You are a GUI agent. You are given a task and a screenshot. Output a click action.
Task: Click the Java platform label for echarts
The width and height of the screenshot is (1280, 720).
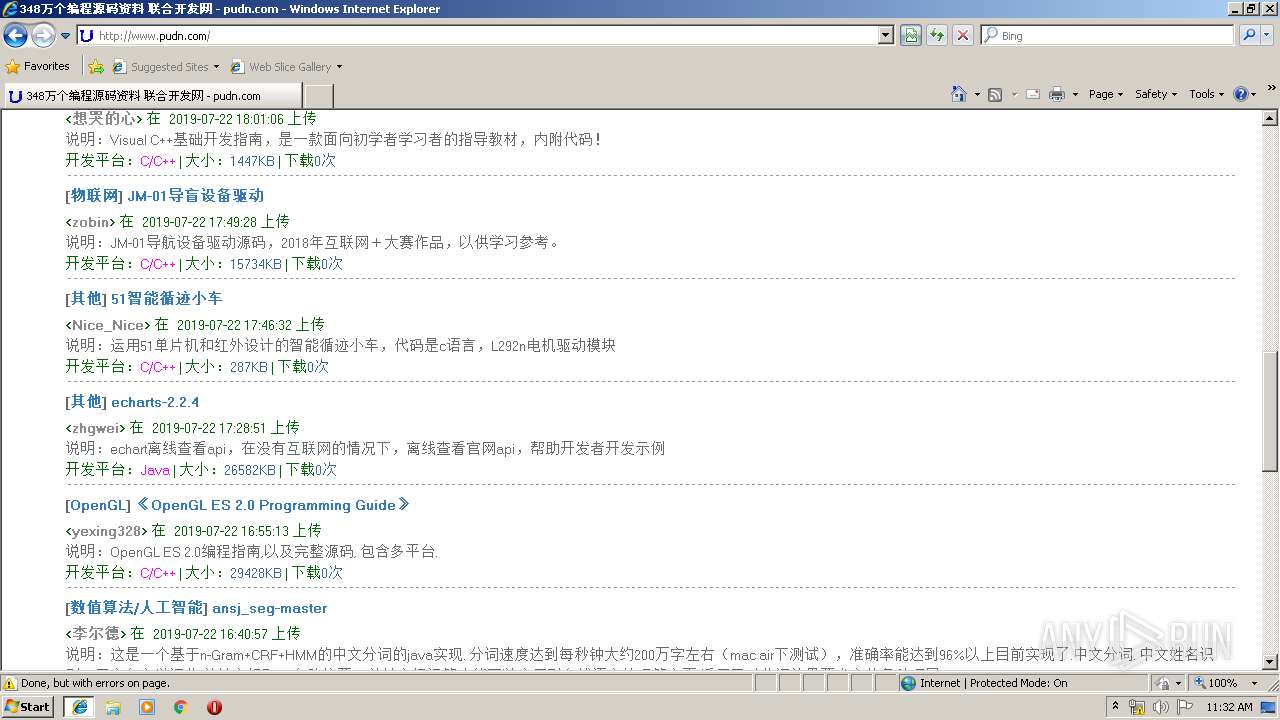tap(155, 470)
